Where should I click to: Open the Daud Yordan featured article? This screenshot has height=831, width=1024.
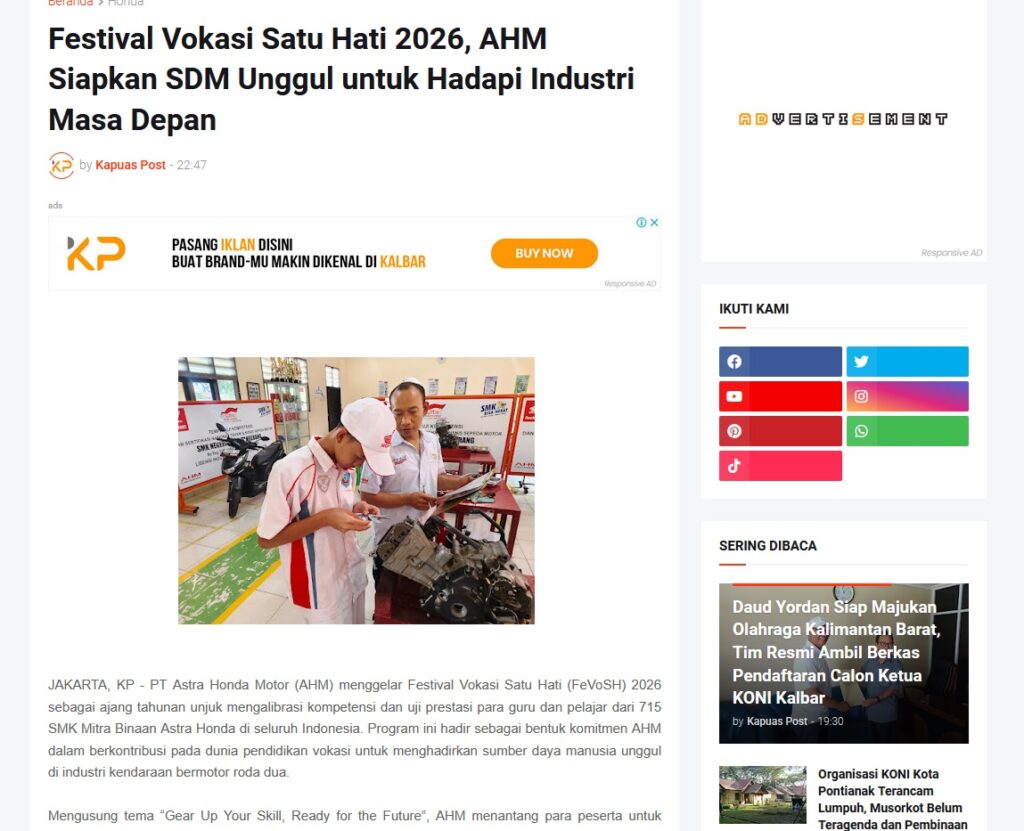tap(843, 663)
